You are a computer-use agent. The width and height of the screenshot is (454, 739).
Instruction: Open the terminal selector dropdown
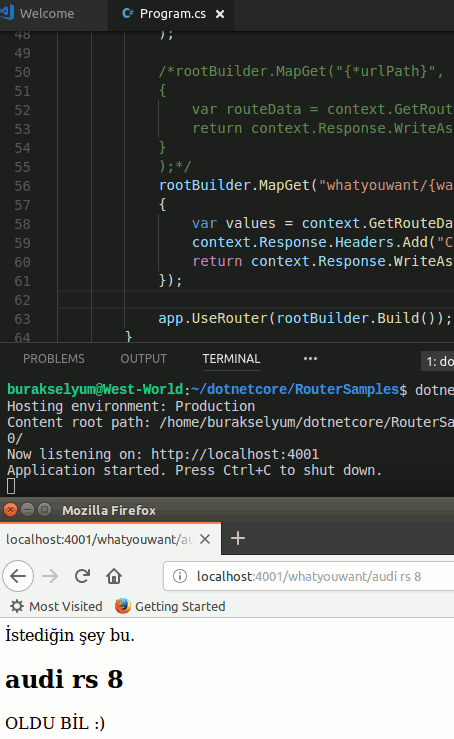438,361
